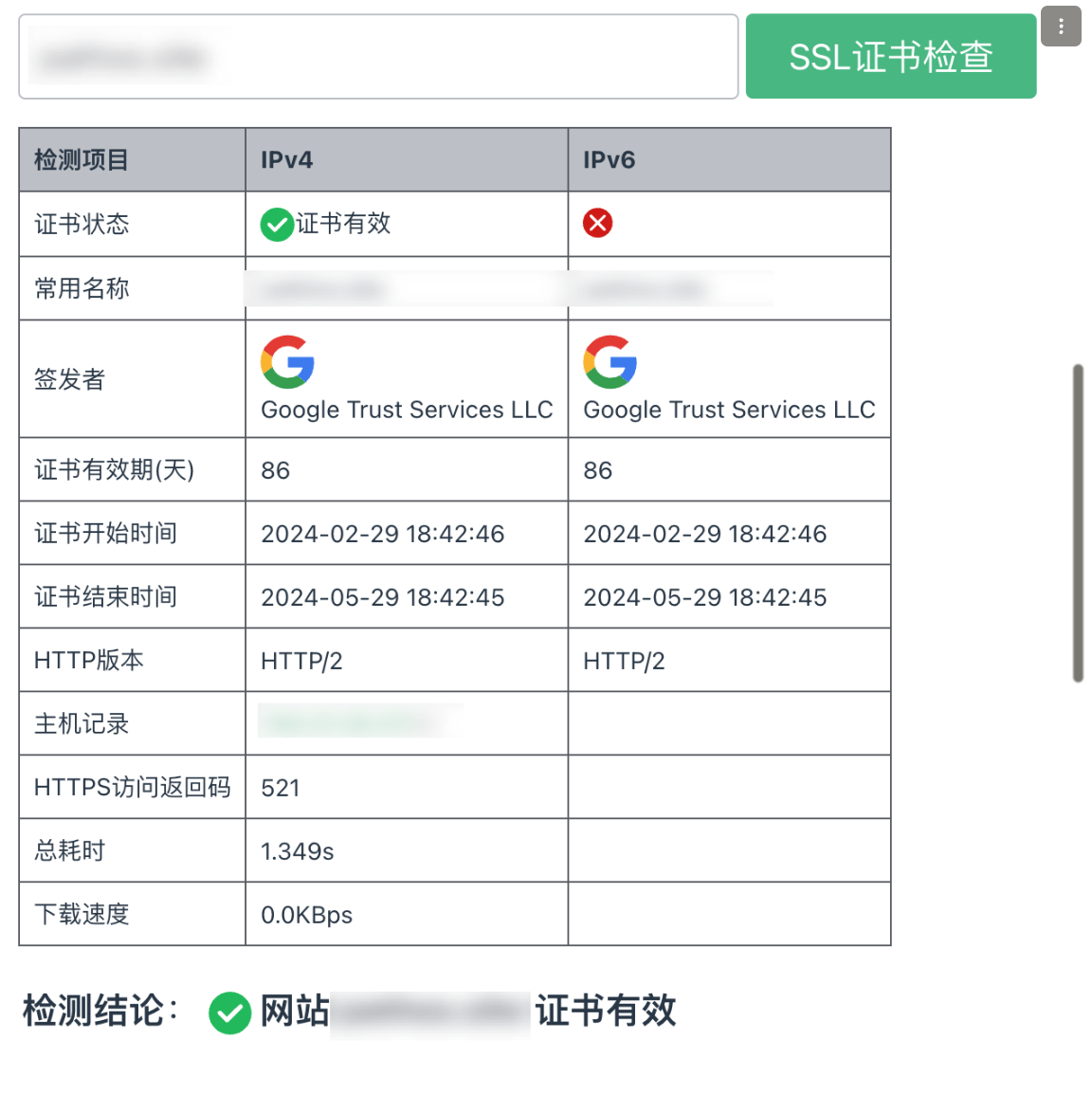Click HTTP/2 in the IPv4 column
The width and height of the screenshot is (1092, 1094).
pos(301,661)
